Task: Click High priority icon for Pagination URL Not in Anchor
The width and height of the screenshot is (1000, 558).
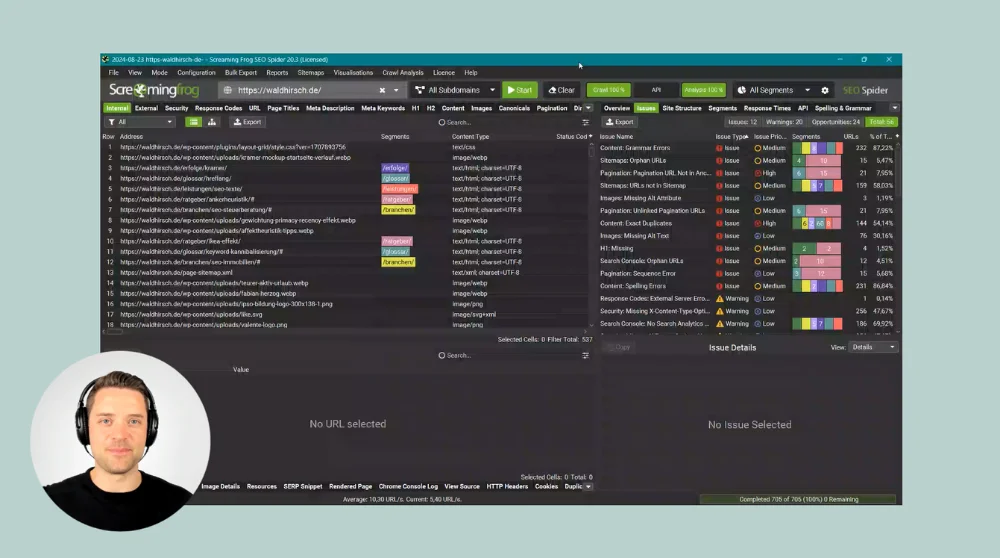Action: (758, 173)
